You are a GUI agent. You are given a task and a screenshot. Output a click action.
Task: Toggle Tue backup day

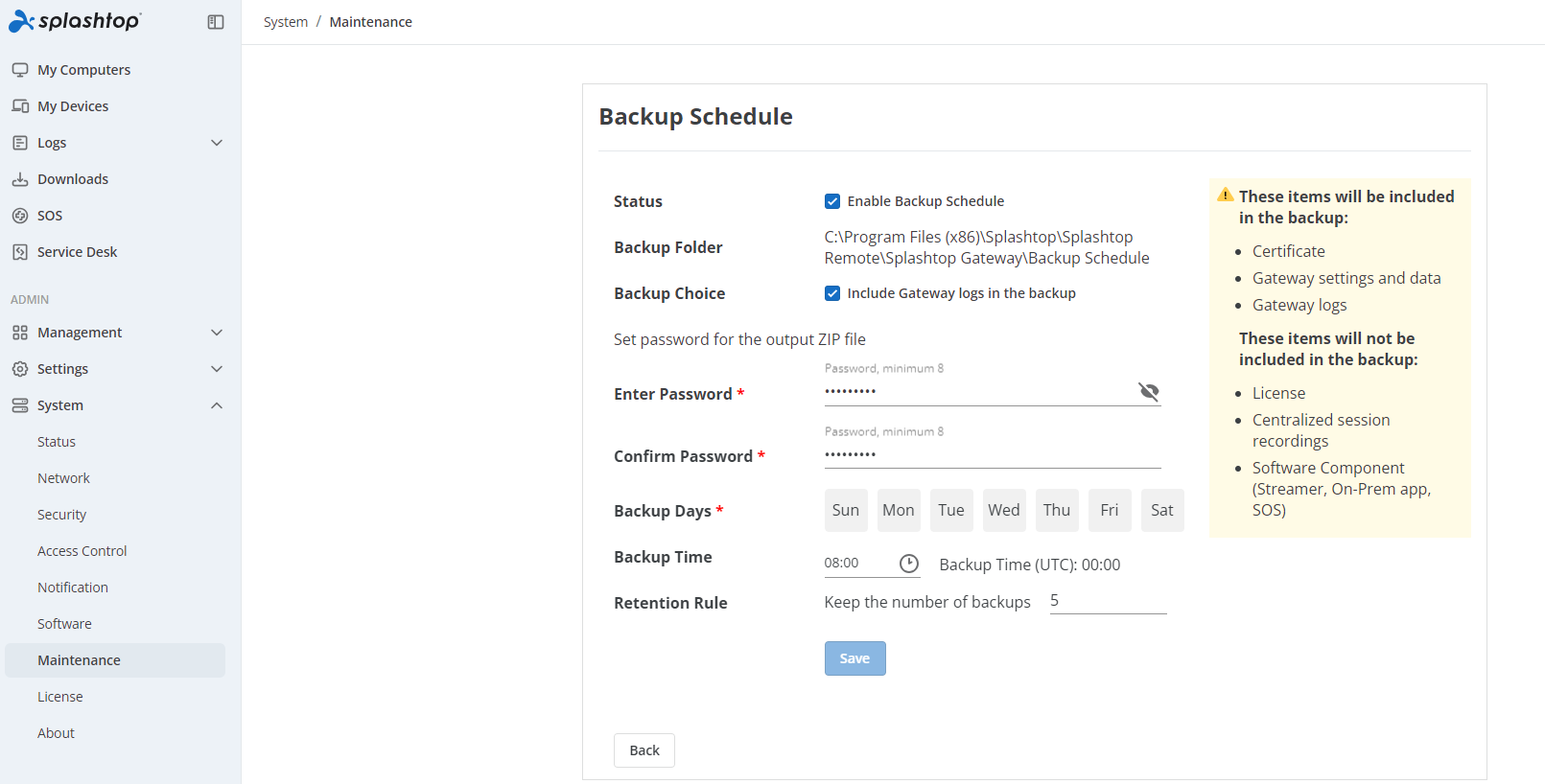[x=951, y=510]
